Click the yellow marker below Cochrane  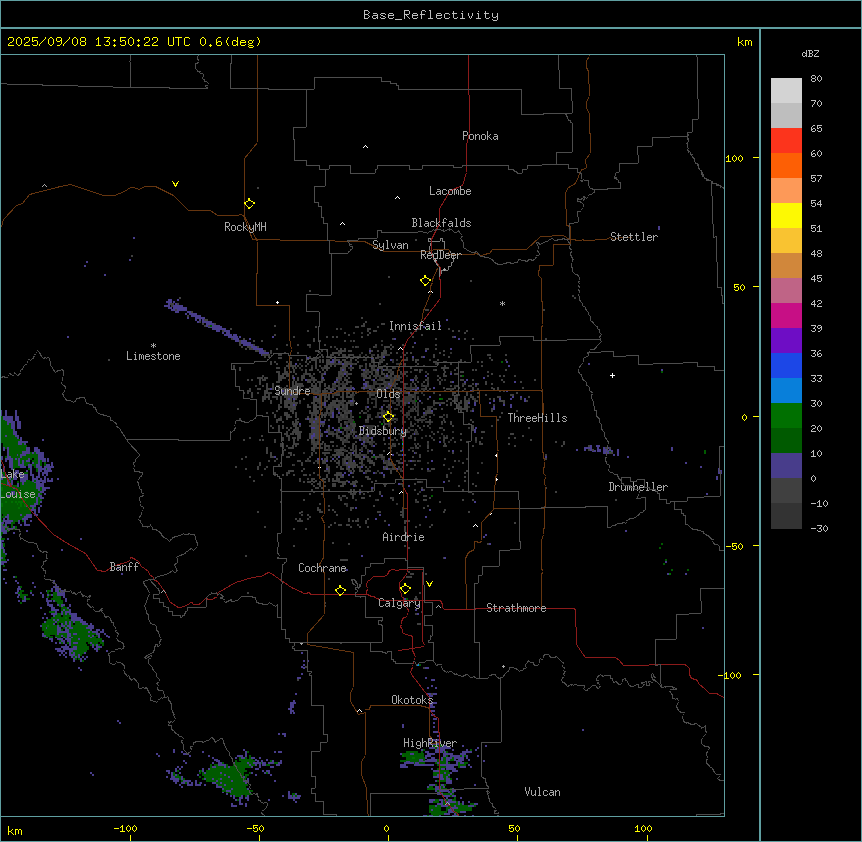340,590
